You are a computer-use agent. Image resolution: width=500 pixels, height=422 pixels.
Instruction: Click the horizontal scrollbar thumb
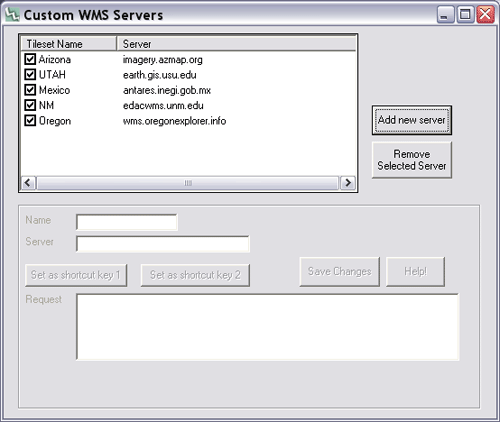coord(188,183)
